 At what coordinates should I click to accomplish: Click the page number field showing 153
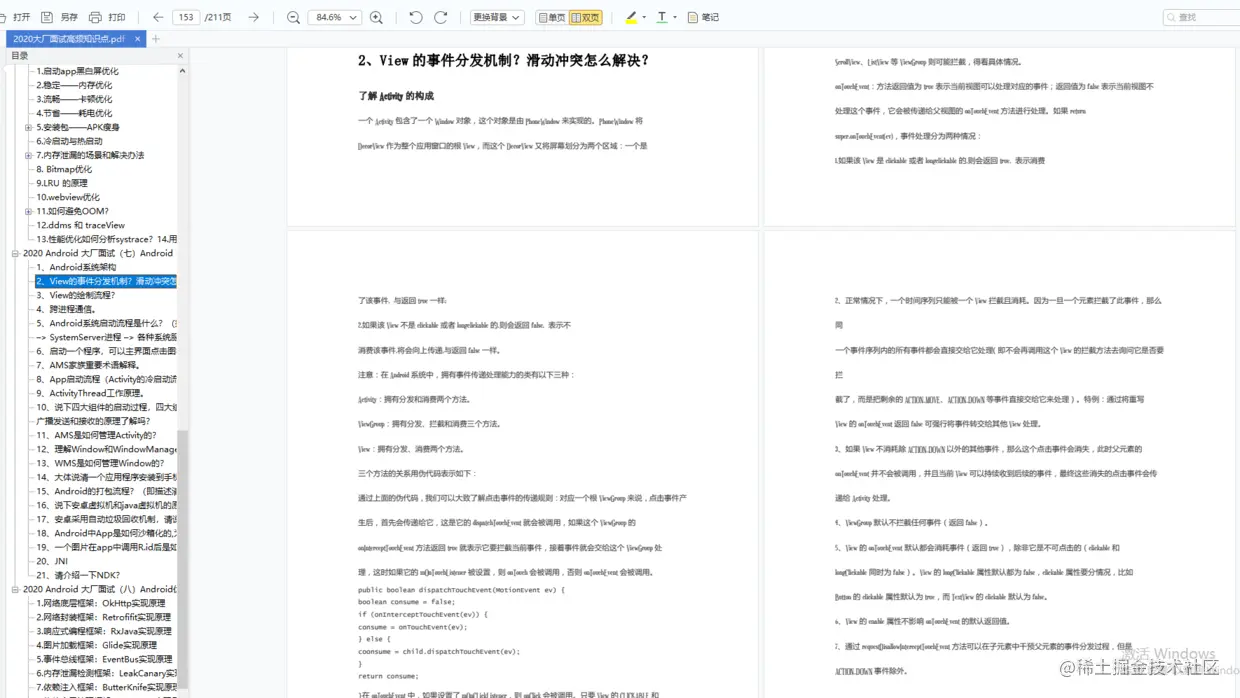coord(186,17)
